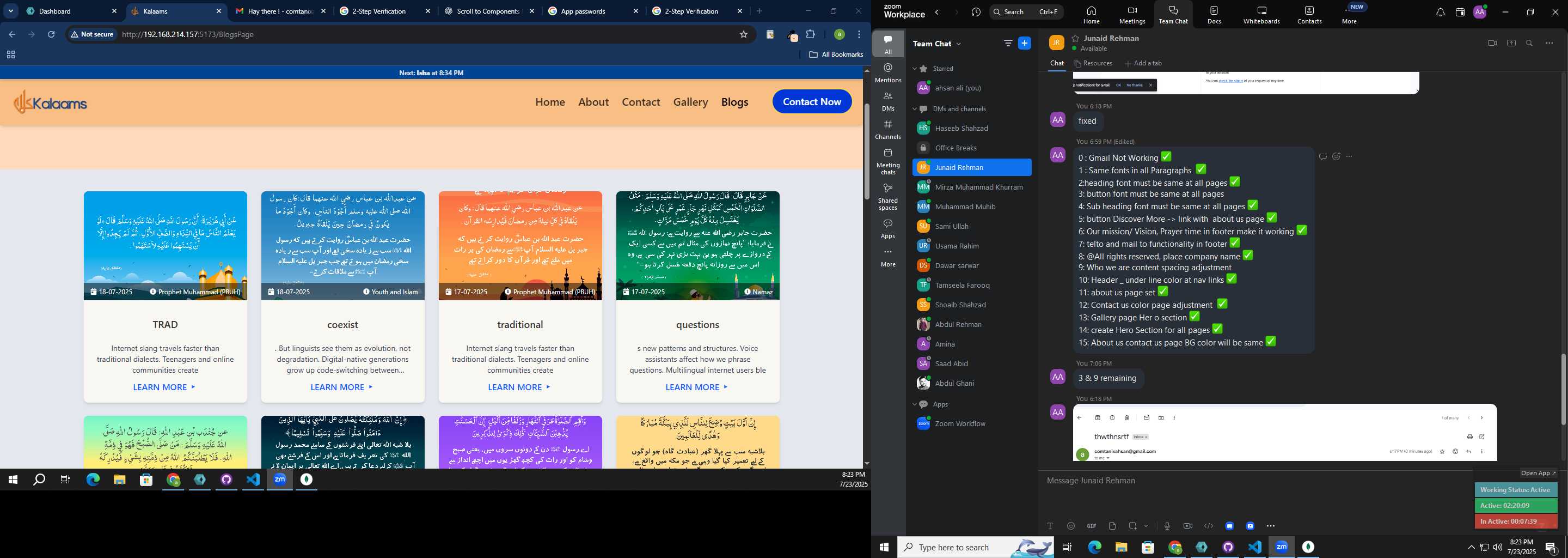Screen dimensions: 1568x558
Task: Switch to App passwords Chrome tab
Action: [592, 11]
